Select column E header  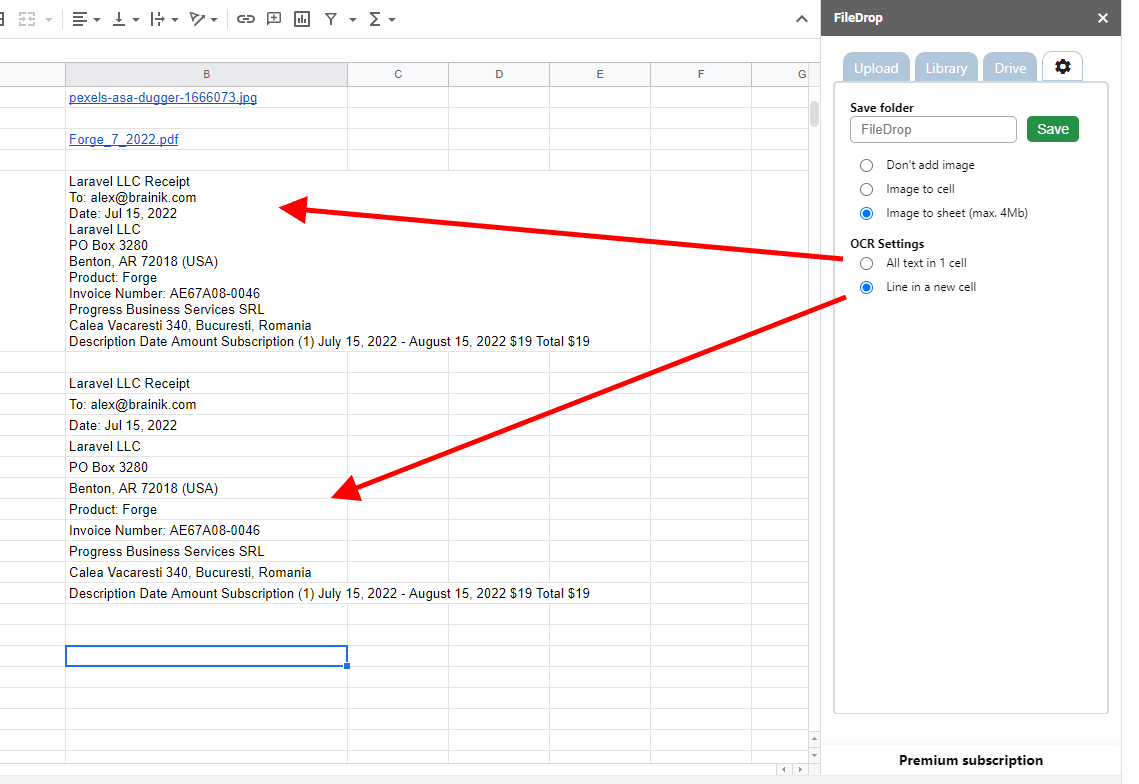click(600, 74)
